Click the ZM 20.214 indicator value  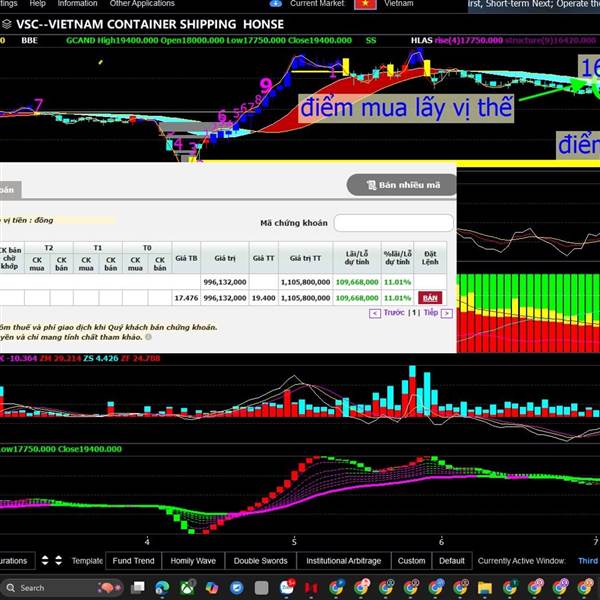pyautogui.click(x=60, y=359)
